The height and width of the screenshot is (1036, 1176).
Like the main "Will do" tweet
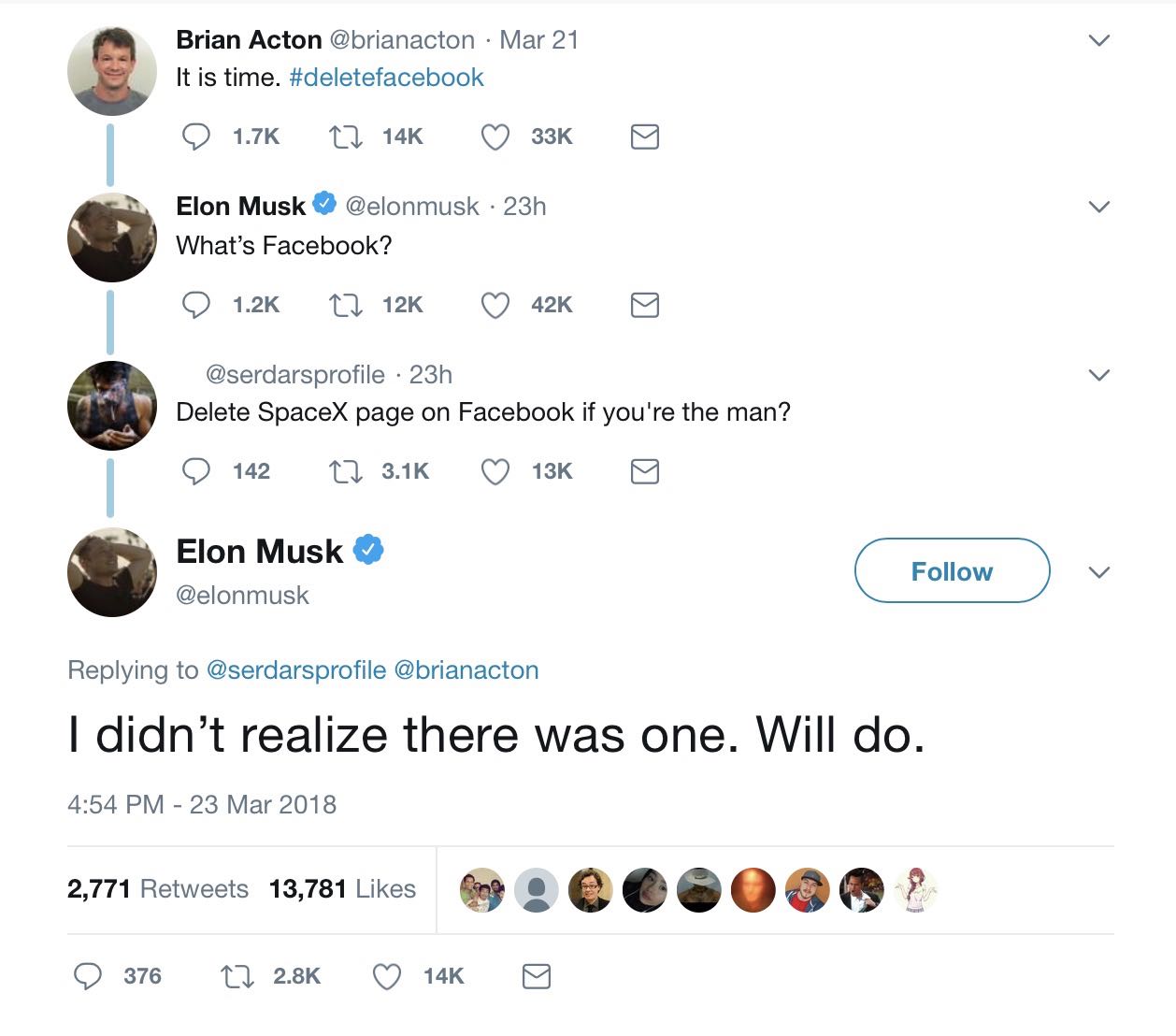coord(387,977)
